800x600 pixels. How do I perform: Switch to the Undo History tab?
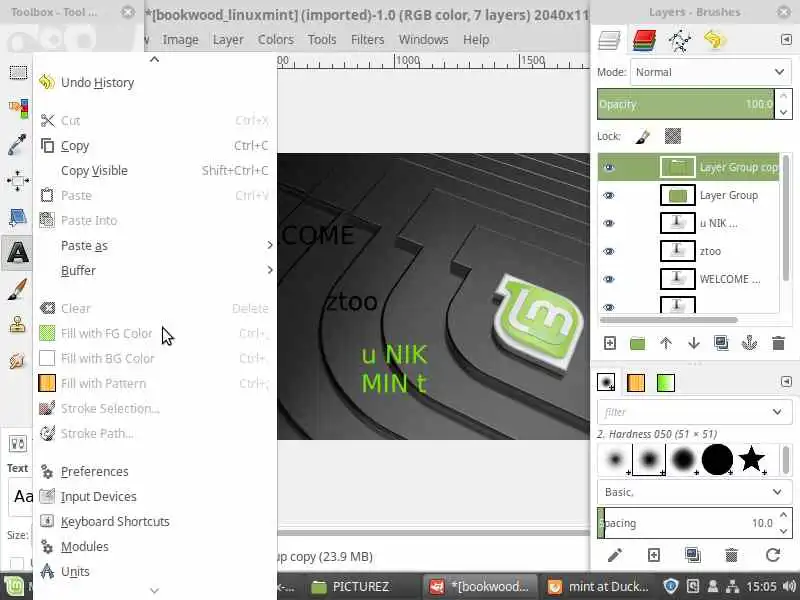point(714,40)
